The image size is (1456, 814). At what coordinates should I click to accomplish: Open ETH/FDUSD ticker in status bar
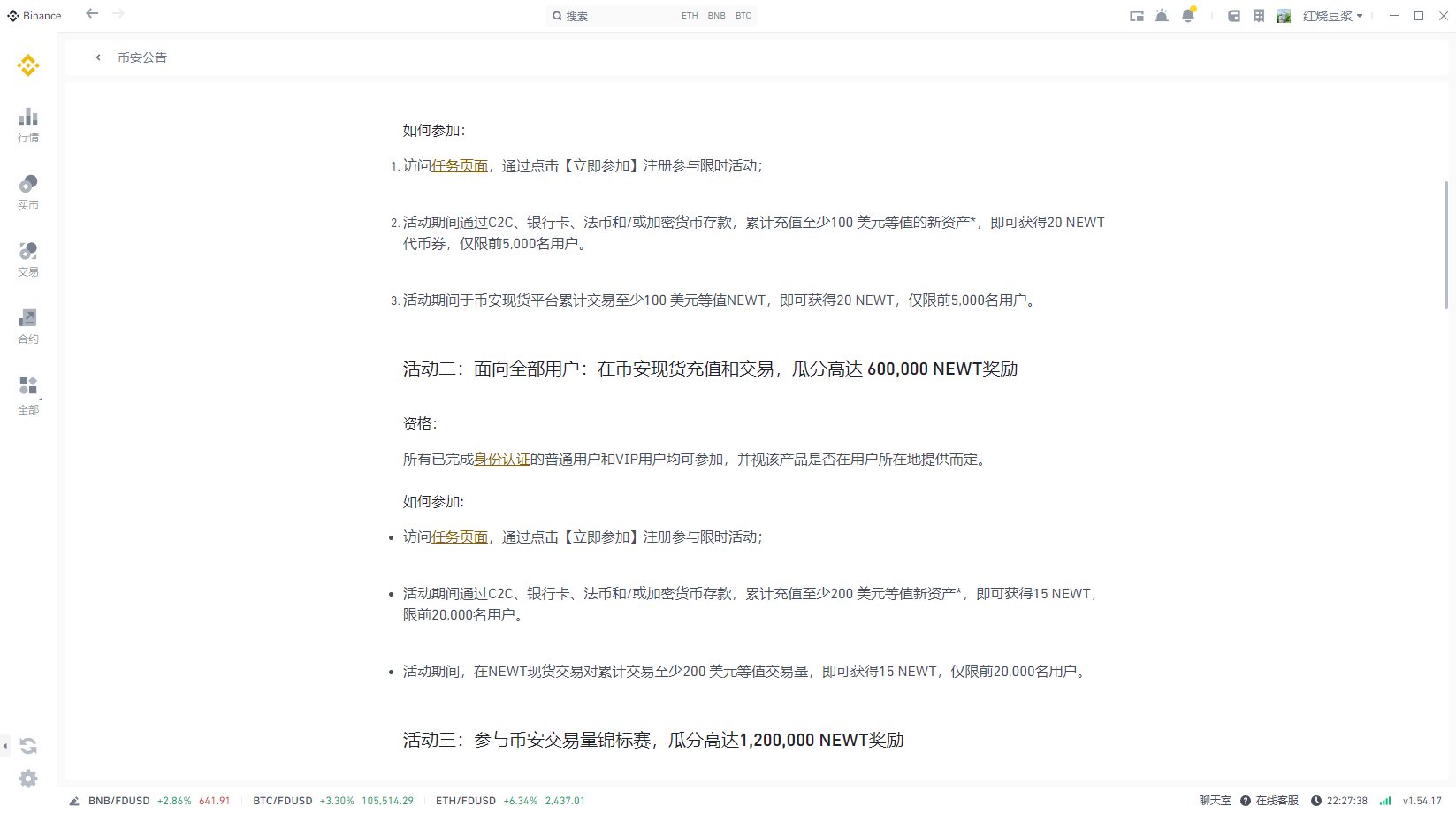click(x=510, y=801)
